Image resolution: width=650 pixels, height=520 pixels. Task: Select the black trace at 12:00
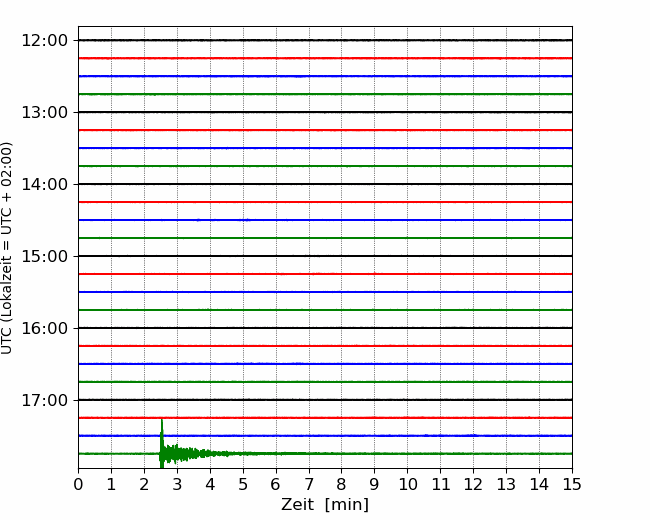(325, 40)
